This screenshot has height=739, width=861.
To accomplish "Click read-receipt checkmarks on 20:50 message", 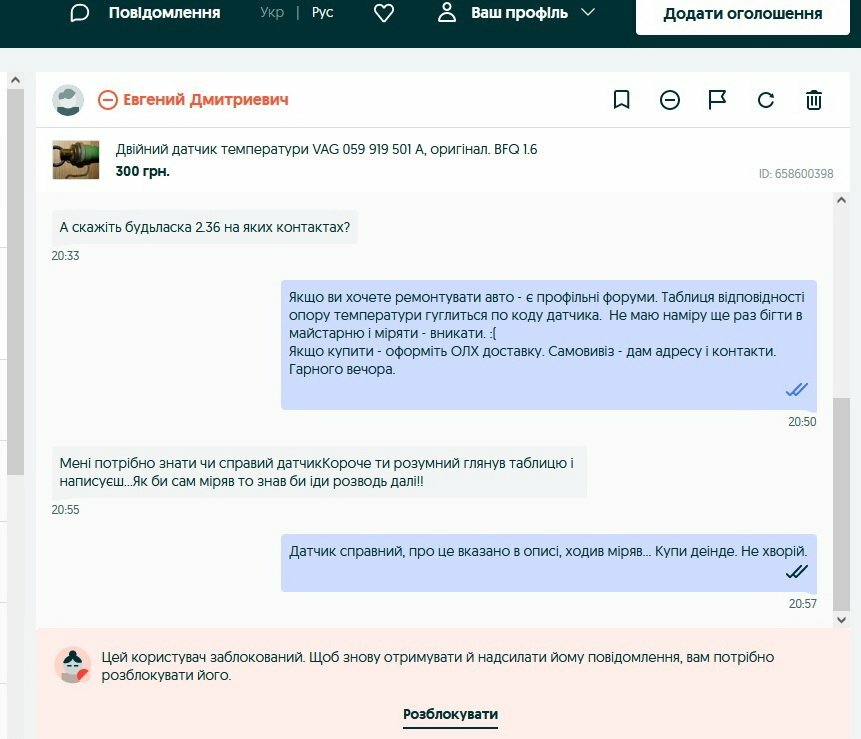I will [796, 390].
